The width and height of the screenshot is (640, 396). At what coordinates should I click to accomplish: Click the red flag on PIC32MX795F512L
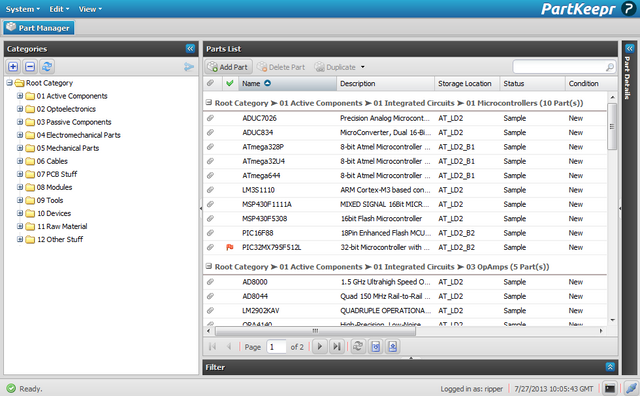(230, 247)
